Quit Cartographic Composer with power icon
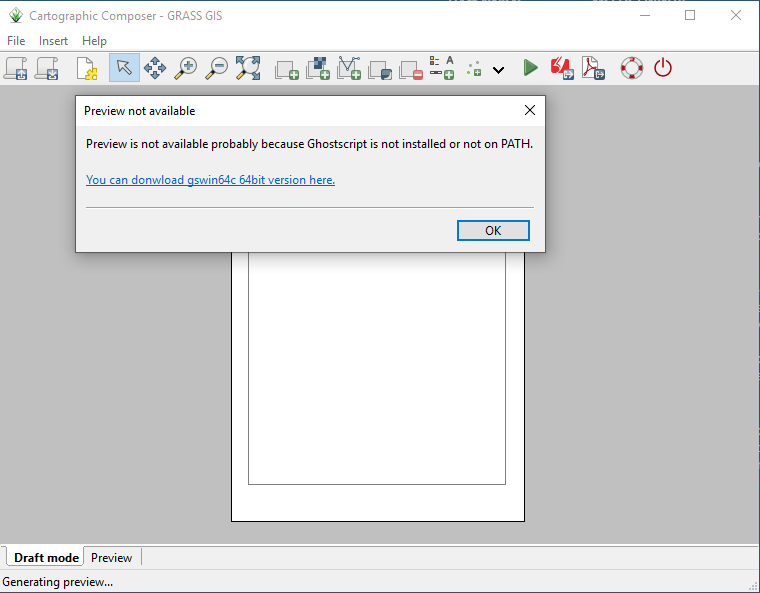Image resolution: width=760 pixels, height=593 pixels. [663, 68]
